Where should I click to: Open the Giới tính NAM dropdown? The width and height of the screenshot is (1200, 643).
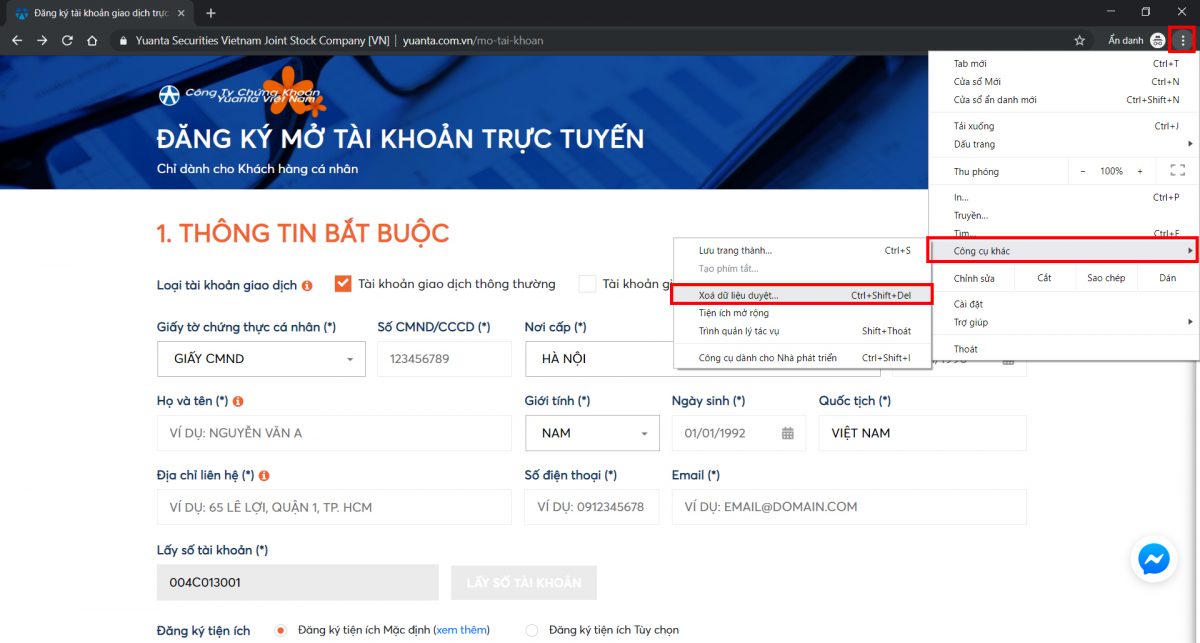click(x=643, y=433)
